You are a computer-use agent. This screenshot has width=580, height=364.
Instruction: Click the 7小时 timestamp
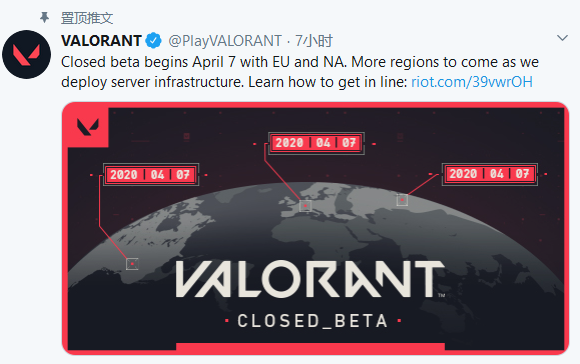point(314,41)
